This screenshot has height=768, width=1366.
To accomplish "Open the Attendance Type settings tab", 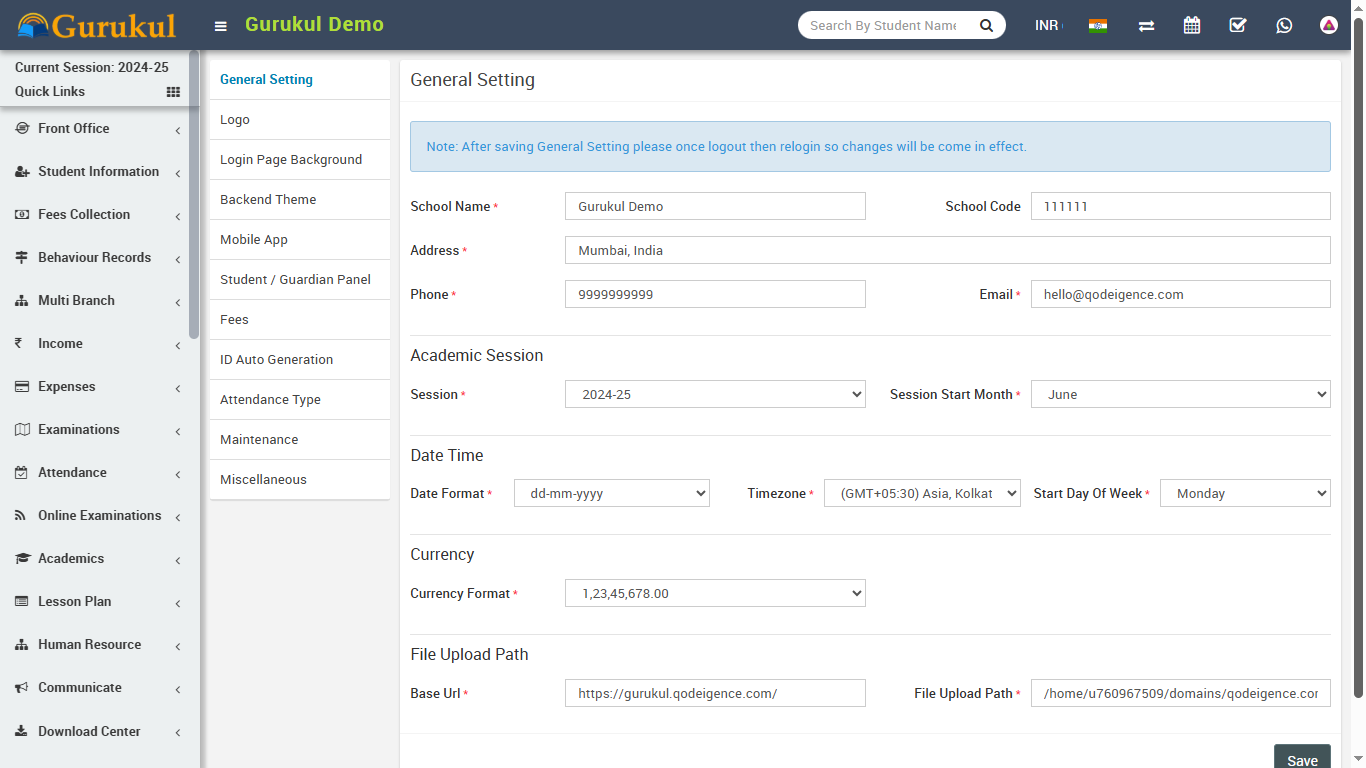I will click(270, 400).
